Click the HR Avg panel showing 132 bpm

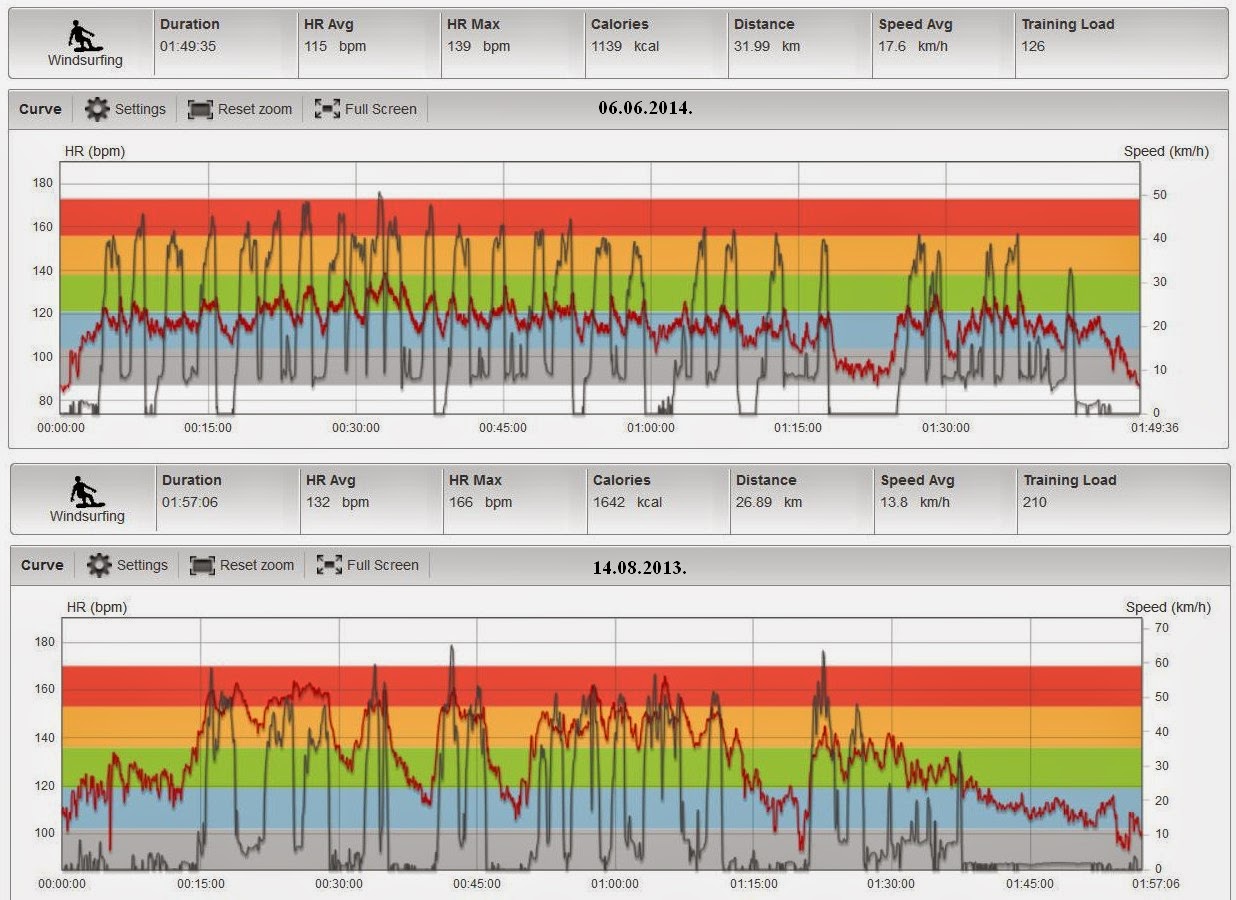[330, 490]
